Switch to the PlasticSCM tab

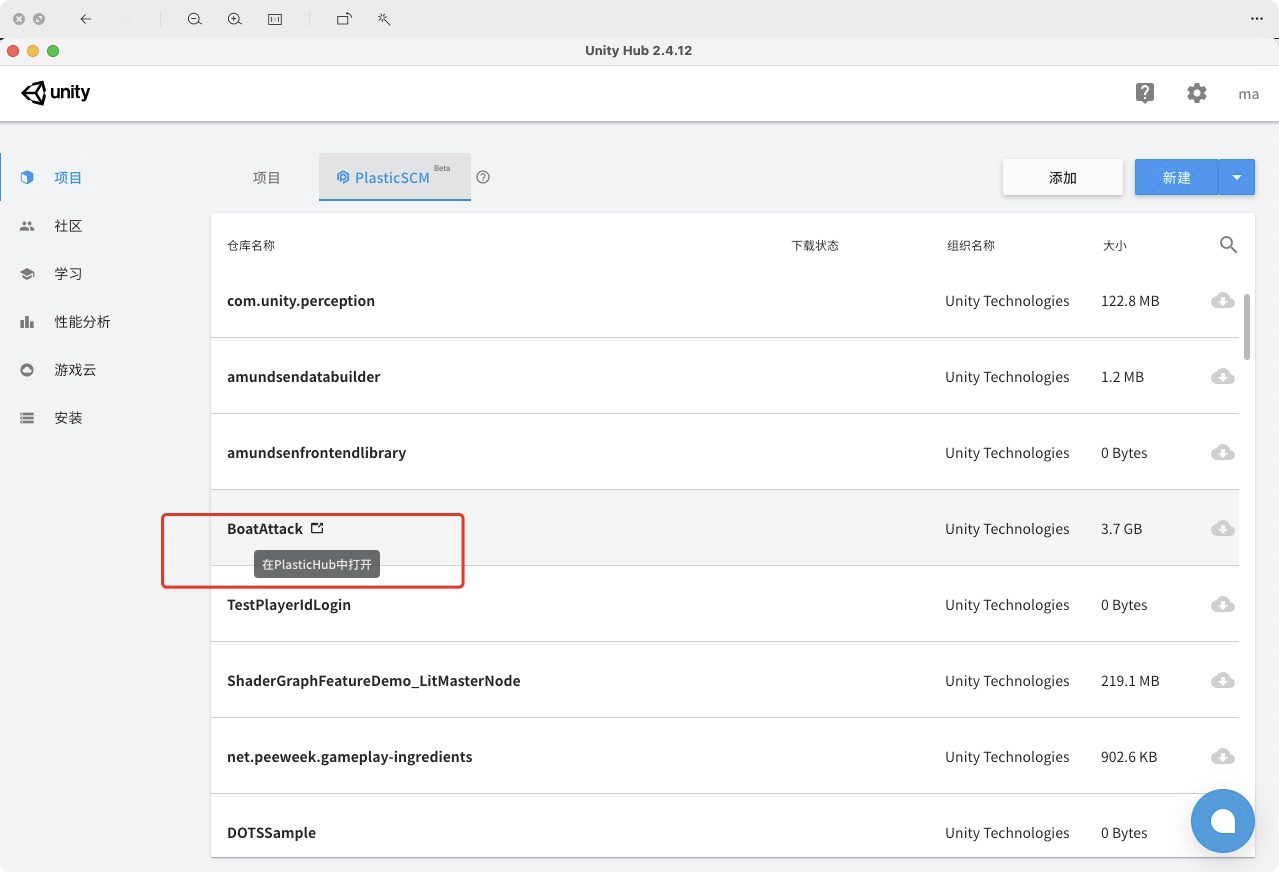click(395, 178)
